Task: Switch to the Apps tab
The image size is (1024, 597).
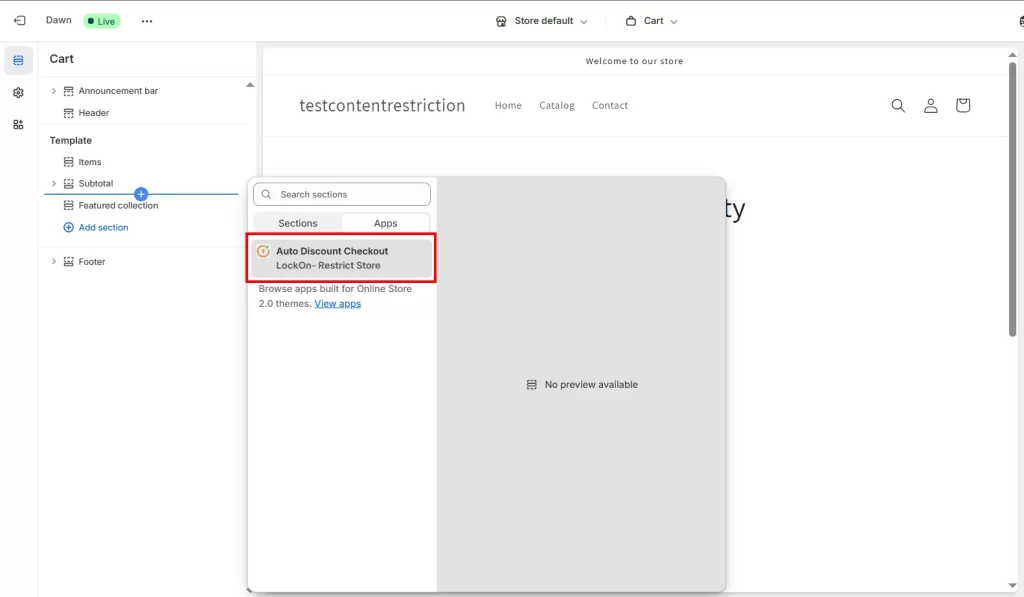Action: pos(385,223)
